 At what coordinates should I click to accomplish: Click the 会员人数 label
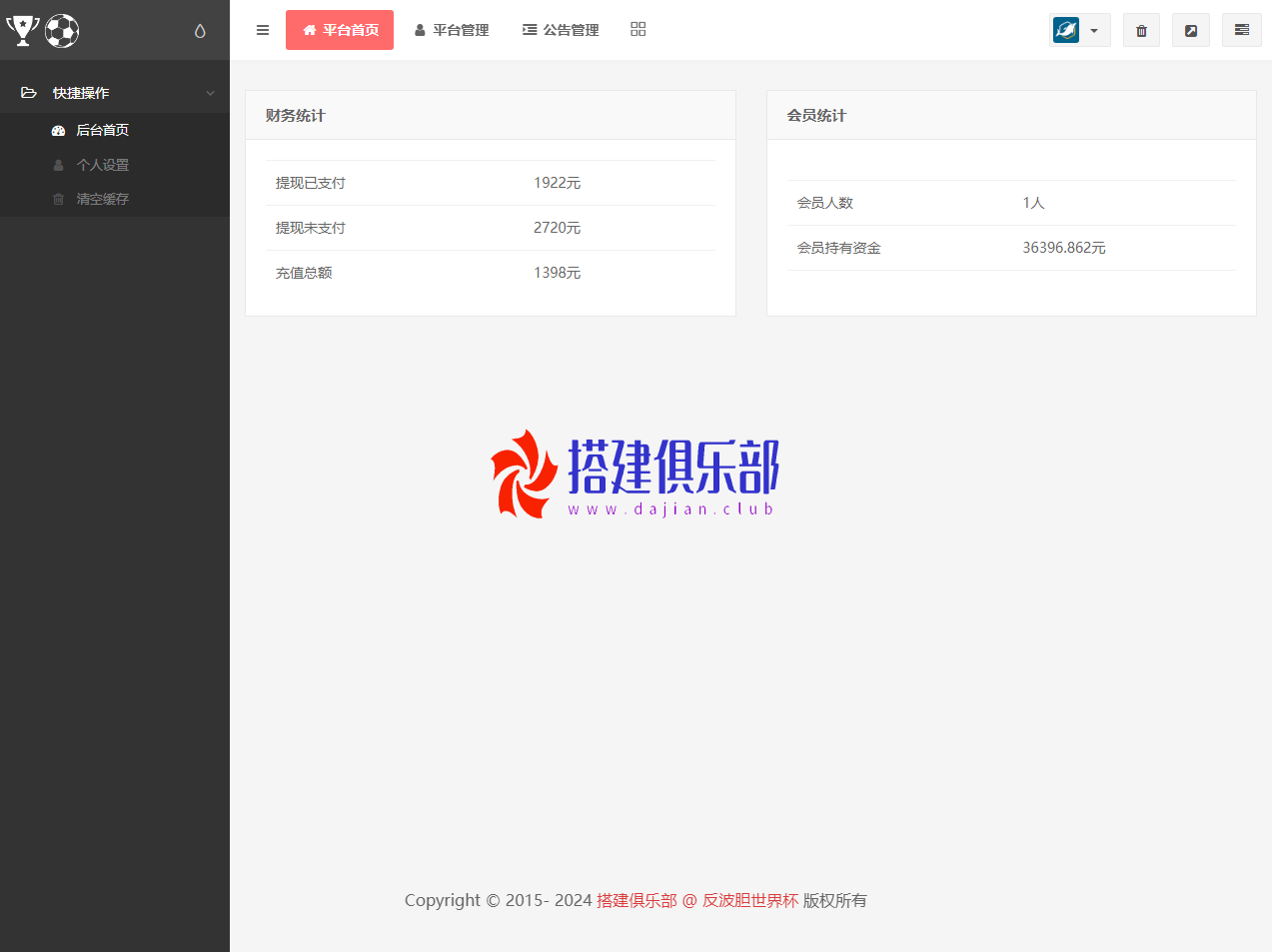click(825, 203)
